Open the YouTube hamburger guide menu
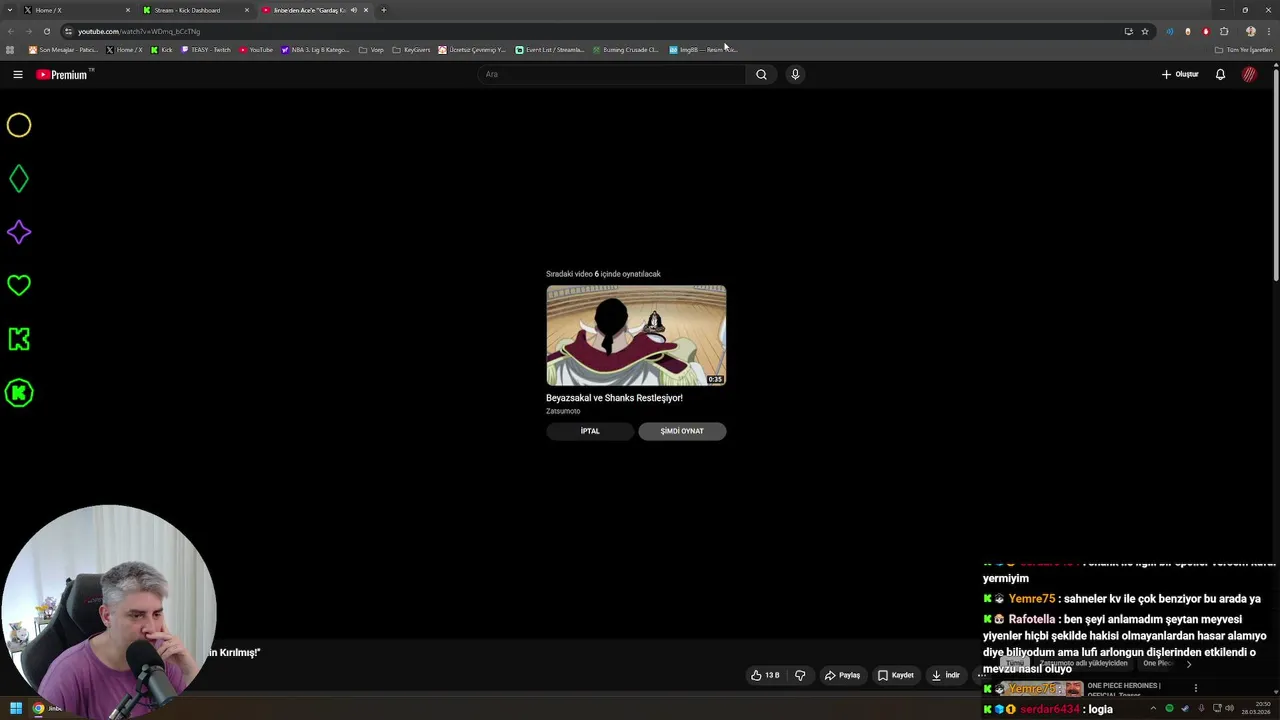This screenshot has width=1280, height=720. (x=18, y=74)
